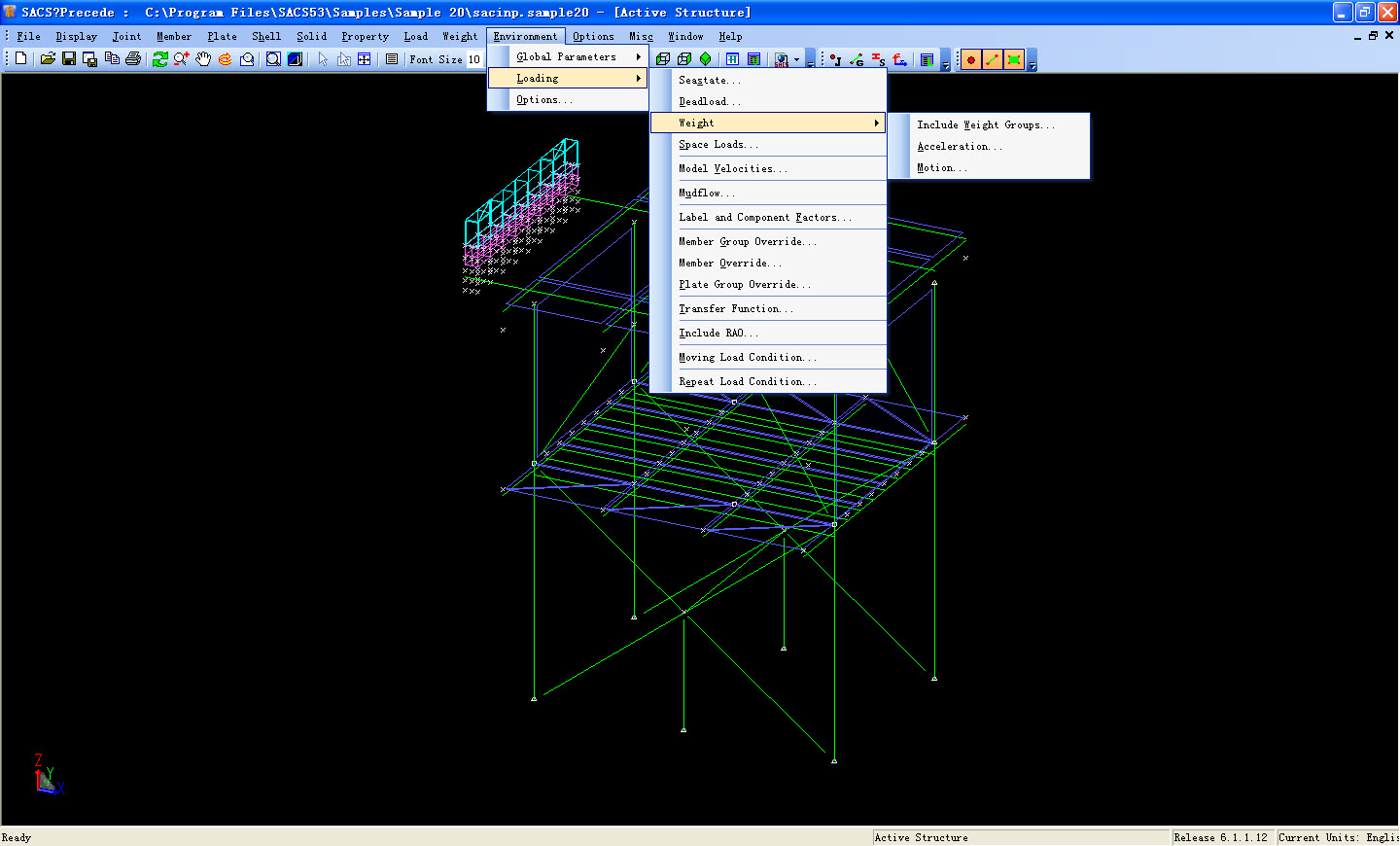Screen dimensions: 1400x846
Task: Open the Help menu
Action: (730, 36)
